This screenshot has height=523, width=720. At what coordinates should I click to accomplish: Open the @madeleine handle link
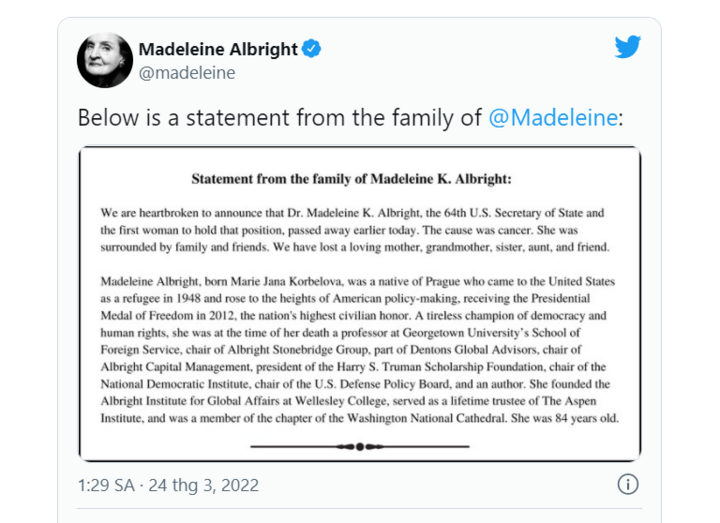coord(187,73)
